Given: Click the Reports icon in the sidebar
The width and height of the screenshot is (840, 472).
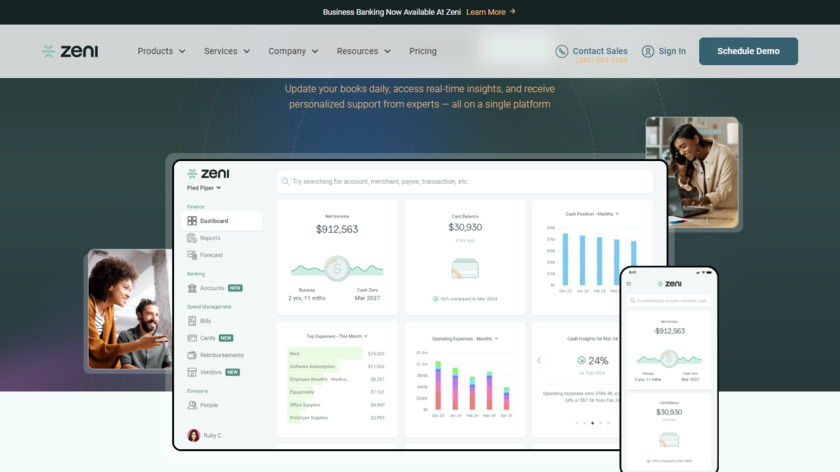Looking at the screenshot, I should pyautogui.click(x=192, y=238).
